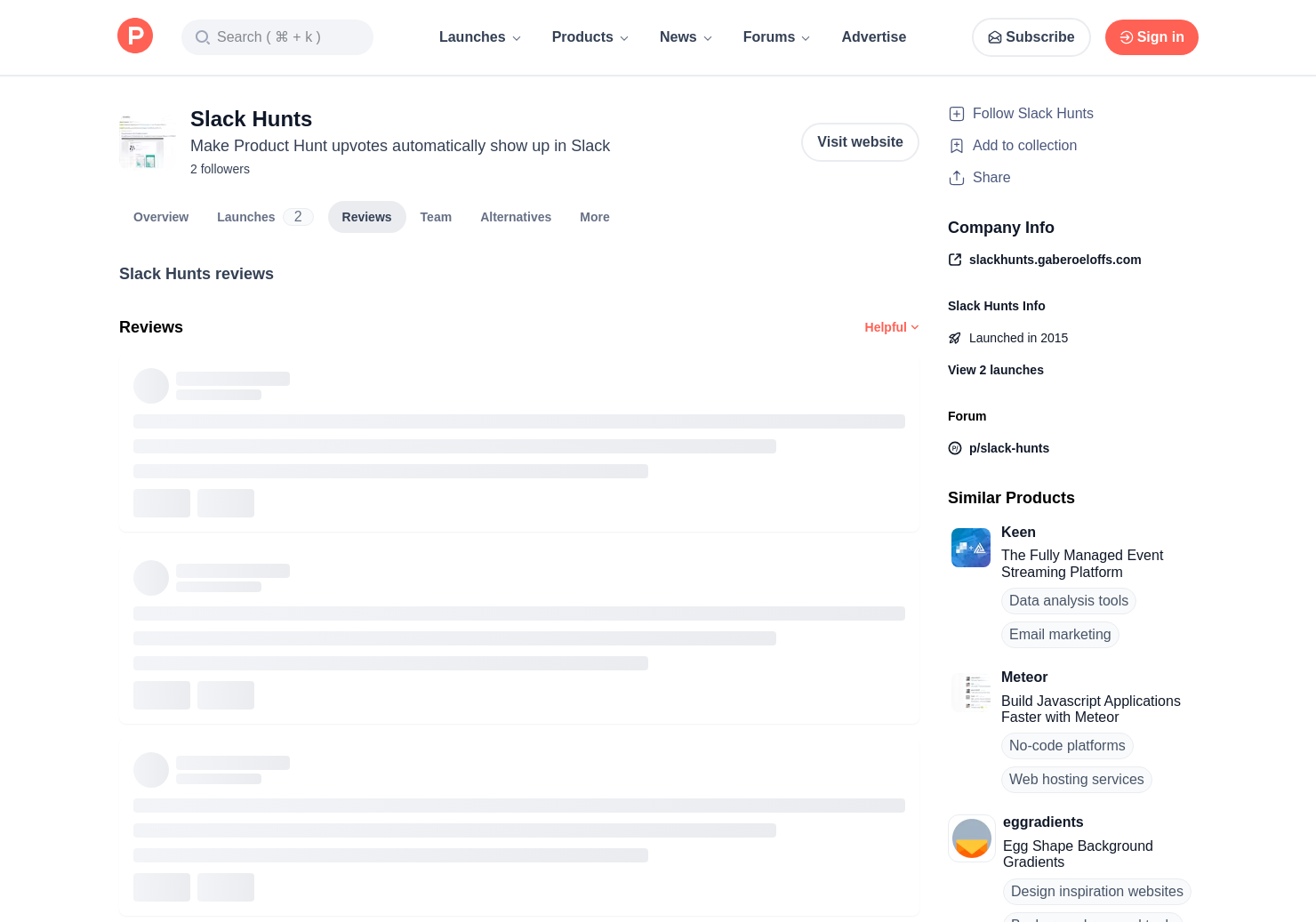Select the Data analysis tools tag
Viewport: 1316px width, 922px height.
click(1069, 601)
